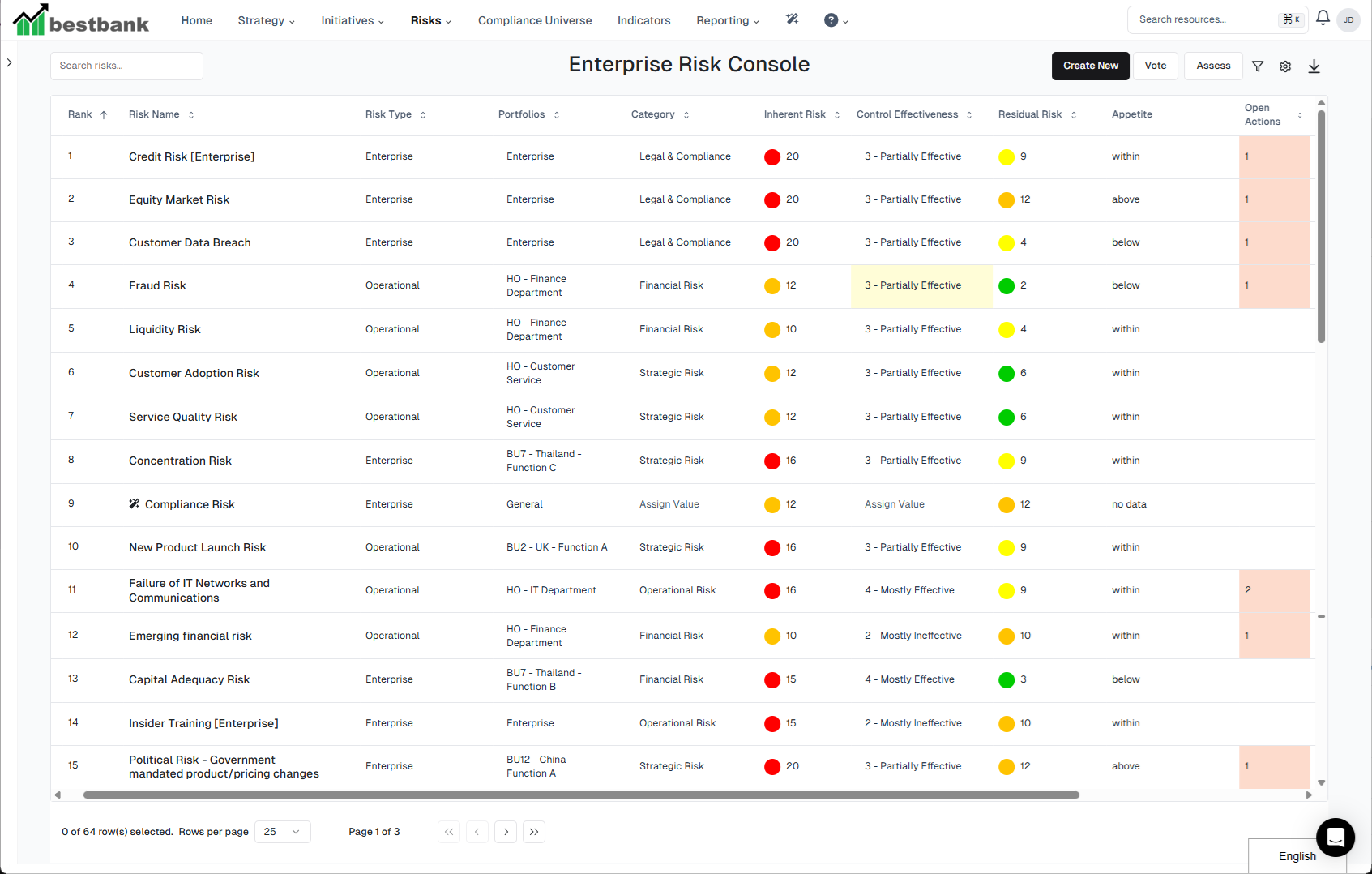Open the filter icon in the toolbar
The image size is (1372, 874).
tap(1258, 66)
